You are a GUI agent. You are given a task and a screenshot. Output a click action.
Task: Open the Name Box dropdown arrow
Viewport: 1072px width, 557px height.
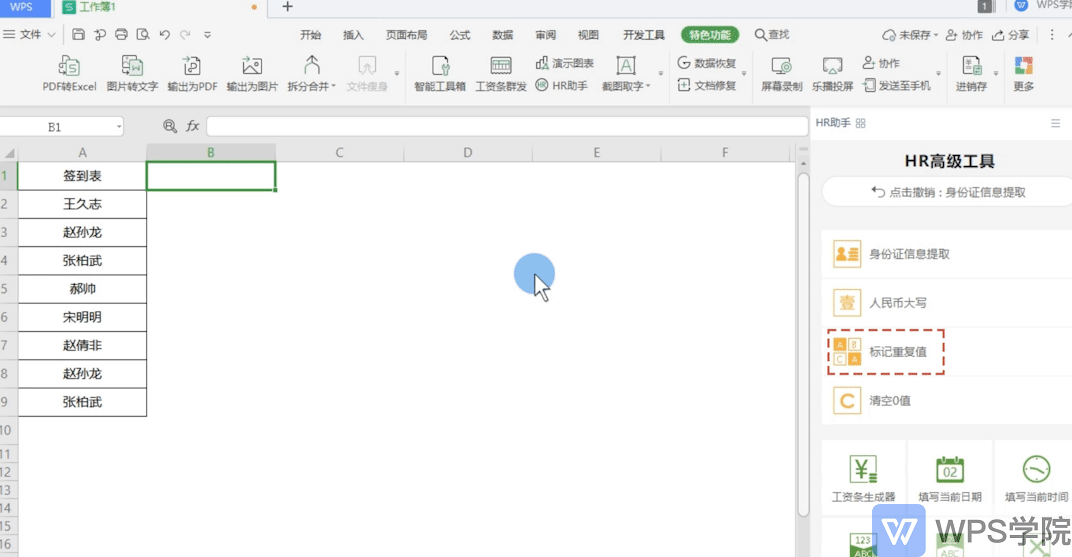pos(119,126)
